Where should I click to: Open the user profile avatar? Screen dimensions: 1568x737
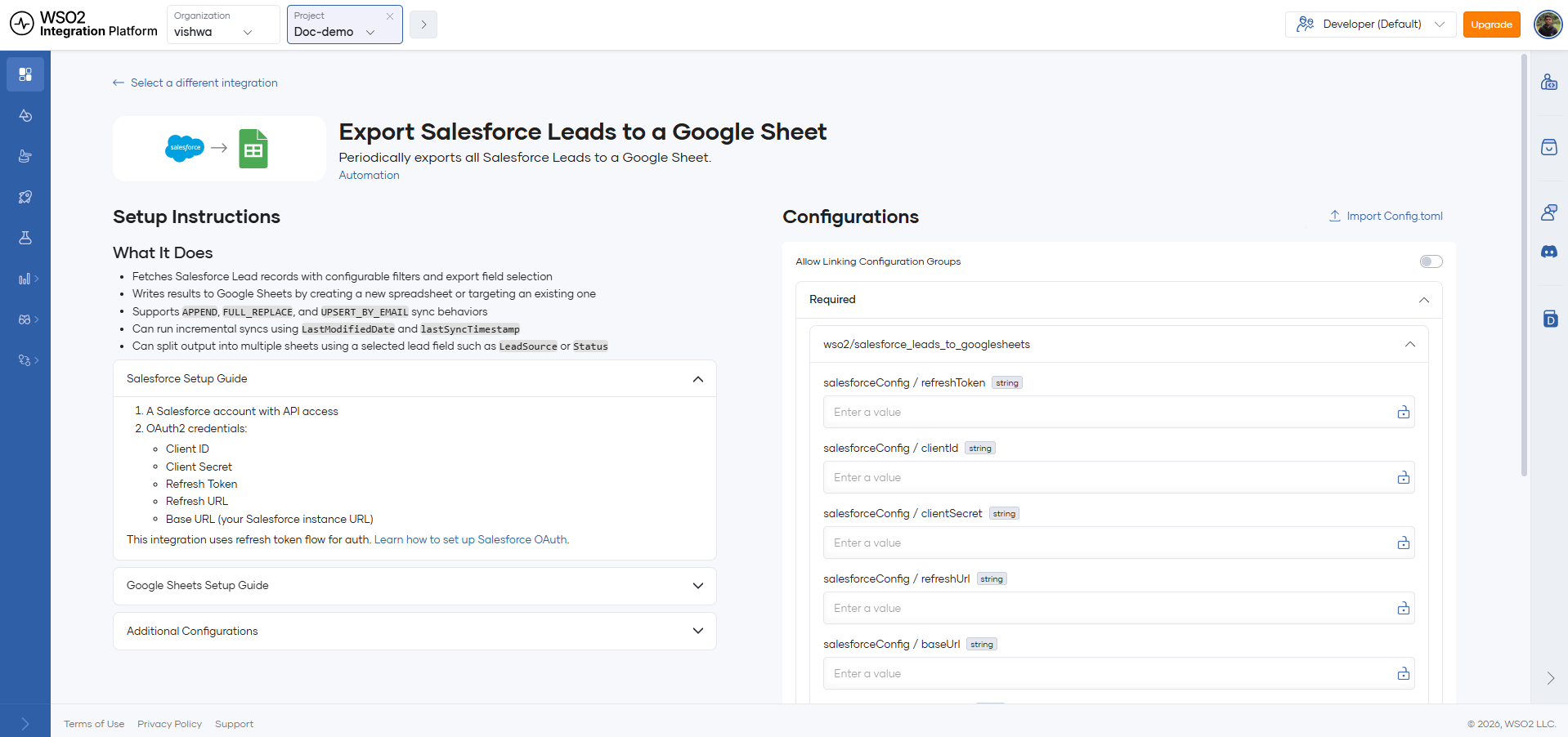pos(1548,25)
